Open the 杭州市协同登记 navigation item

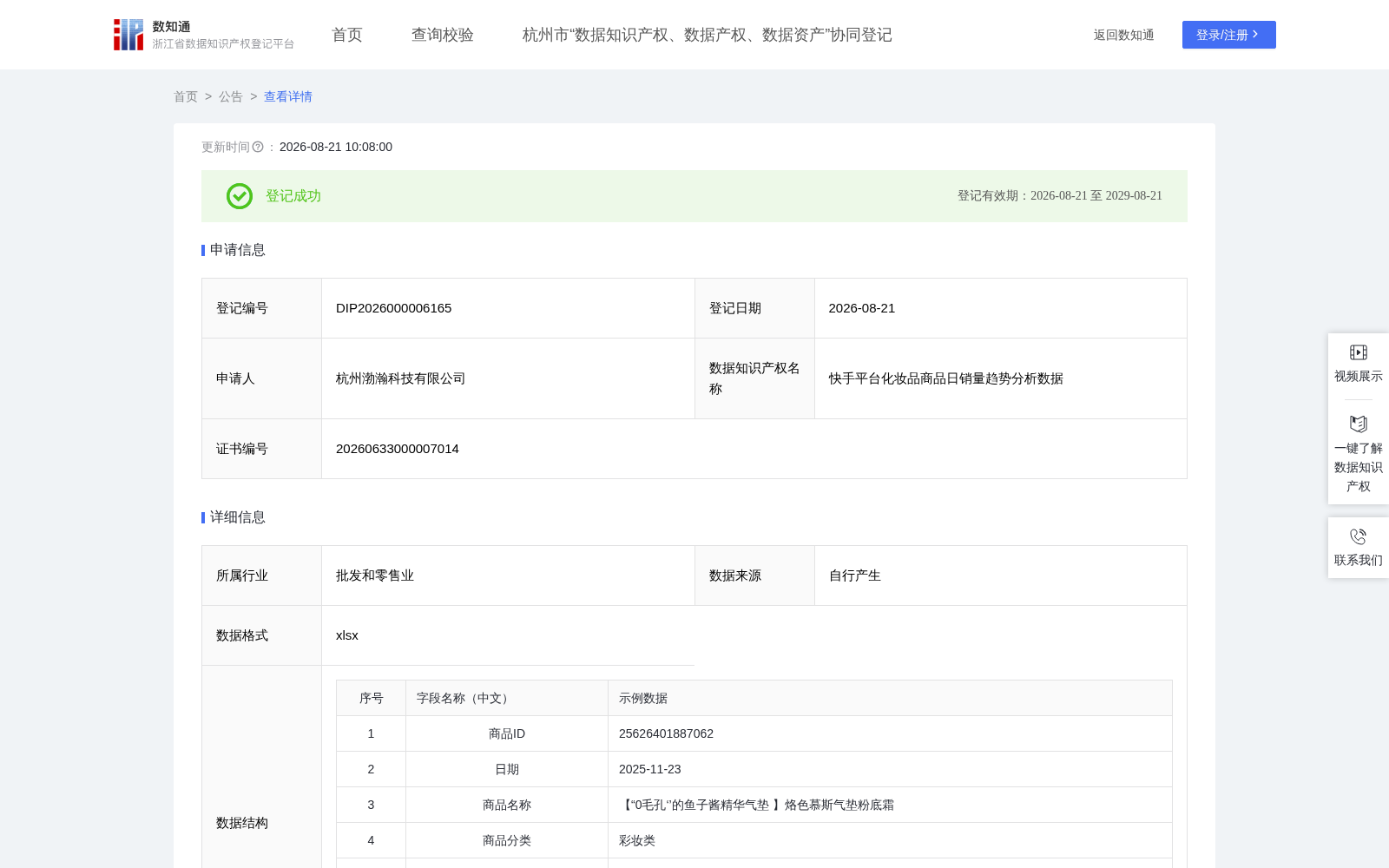[x=708, y=35]
